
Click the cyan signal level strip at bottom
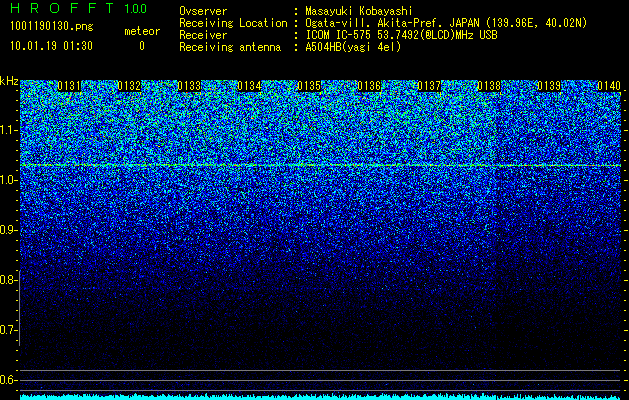(320, 397)
